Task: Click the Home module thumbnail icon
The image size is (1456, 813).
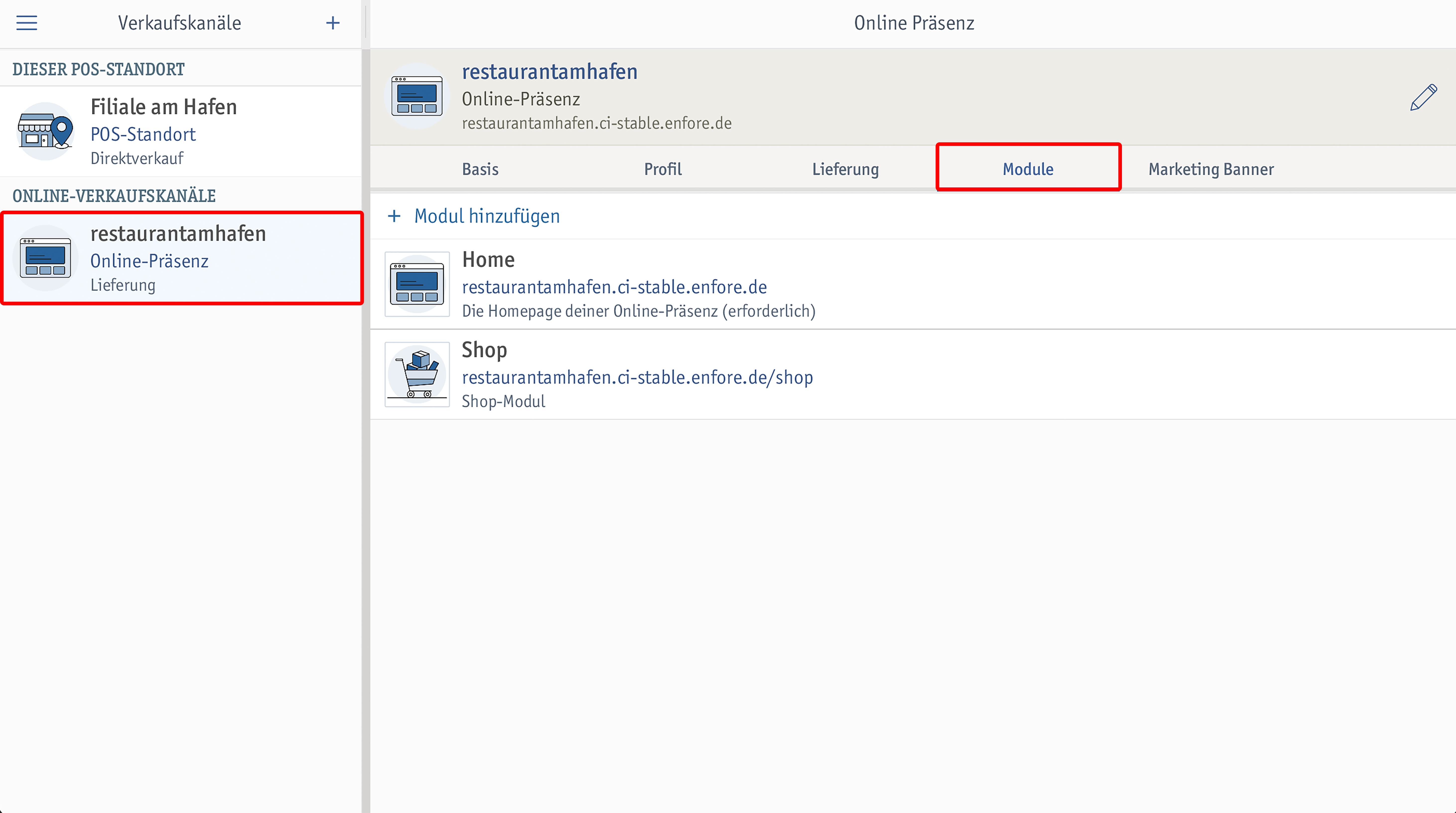Action: point(417,284)
